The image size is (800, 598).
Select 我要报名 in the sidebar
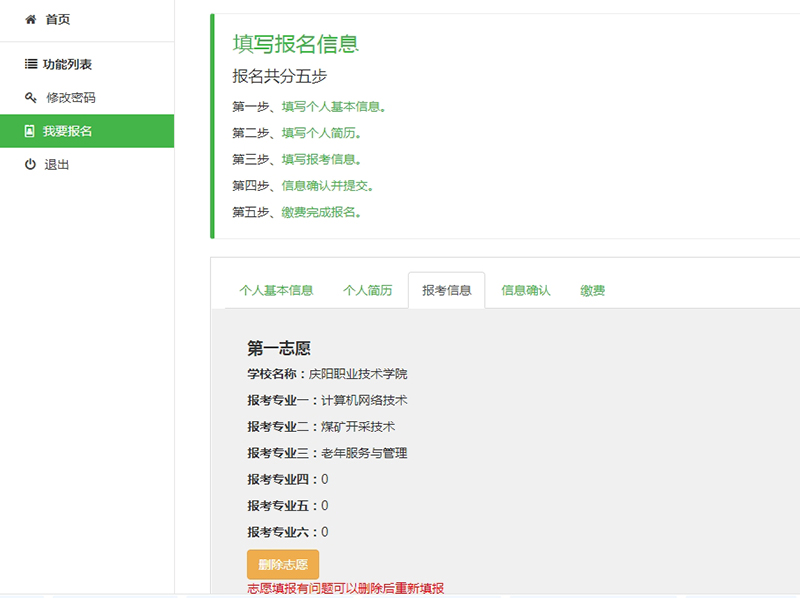[x=87, y=131]
